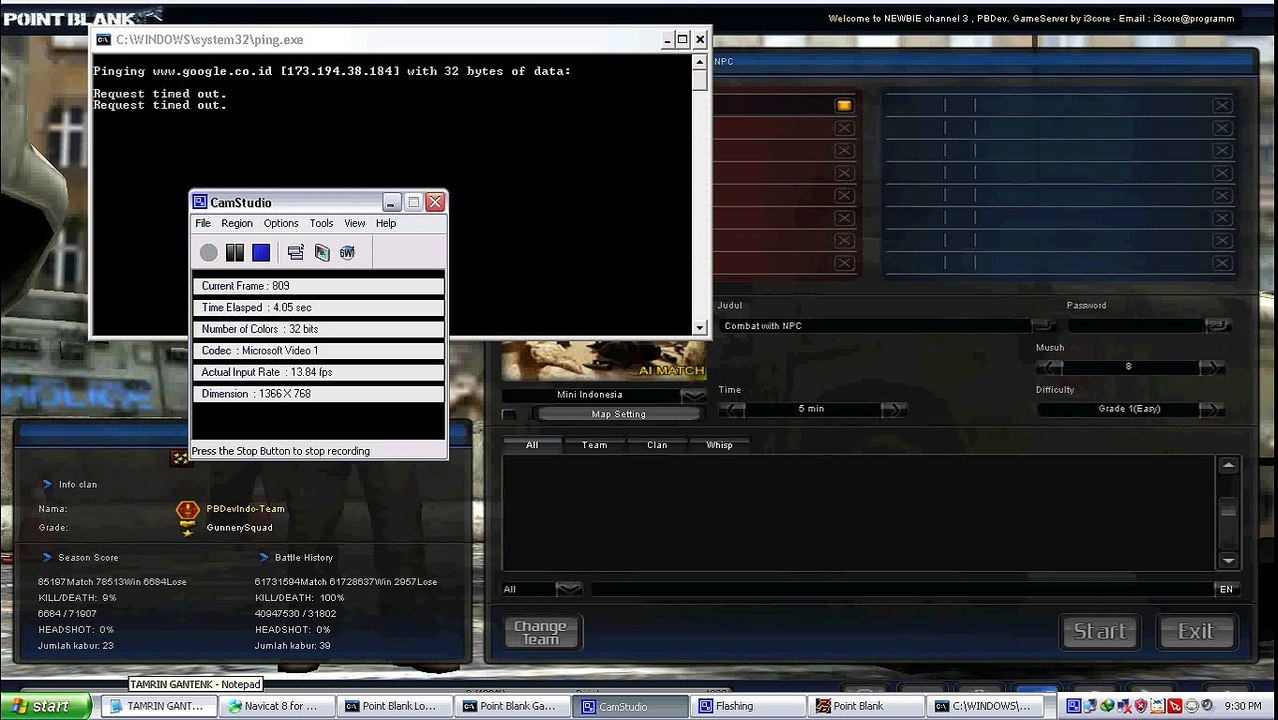1278x720 pixels.
Task: Increase Musuh enemy count with right arrow
Action: [1211, 367]
